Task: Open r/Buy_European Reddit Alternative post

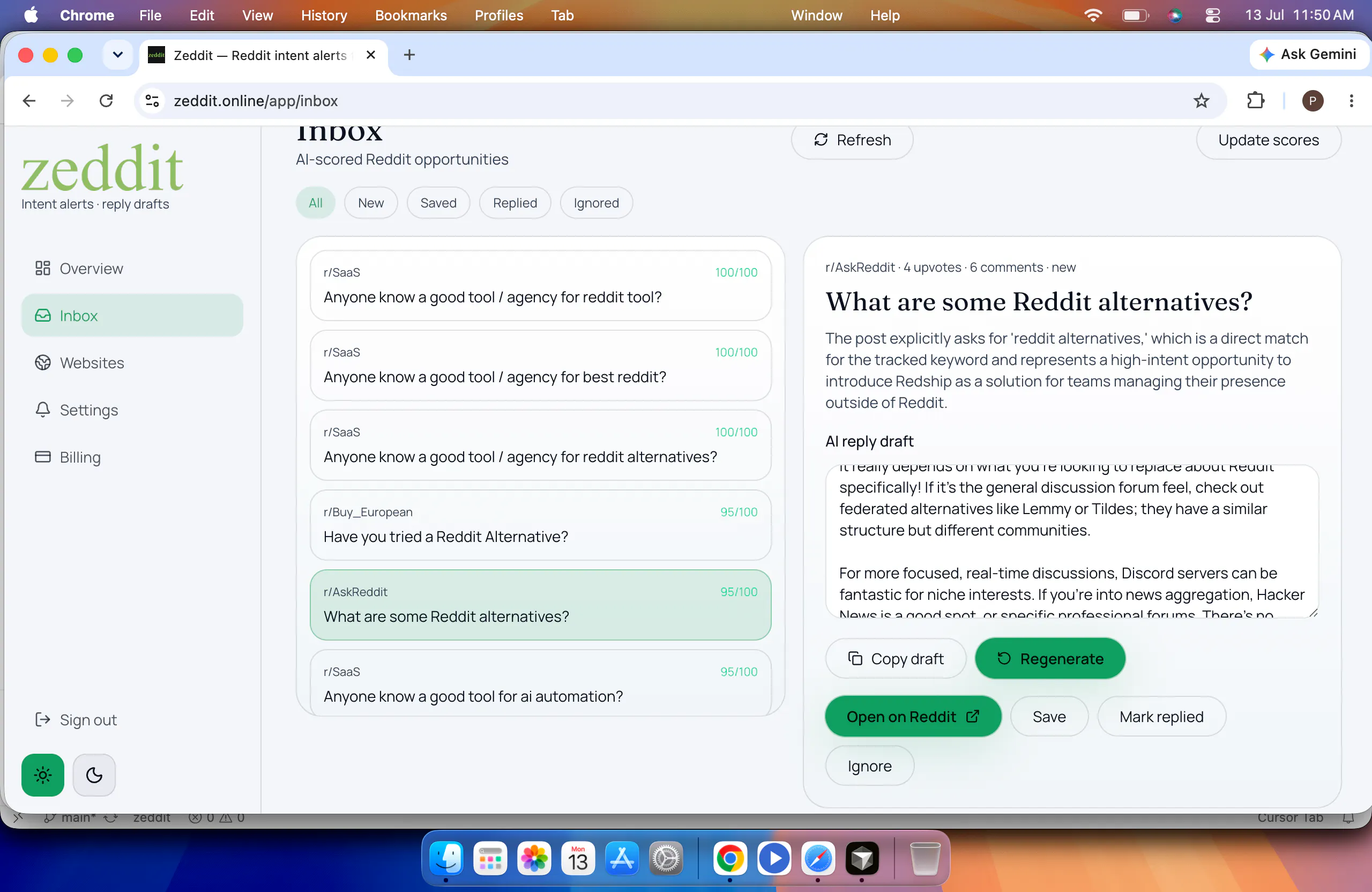Action: (x=540, y=525)
